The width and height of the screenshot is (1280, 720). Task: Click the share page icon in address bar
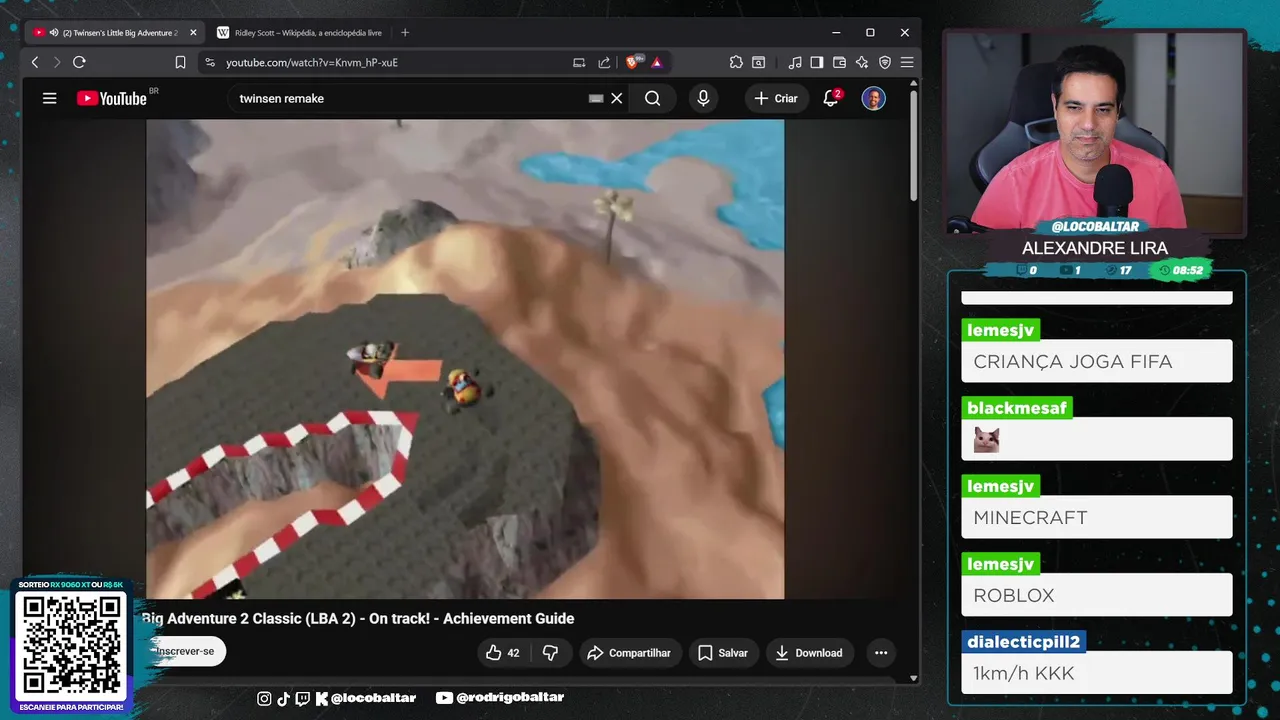click(604, 62)
